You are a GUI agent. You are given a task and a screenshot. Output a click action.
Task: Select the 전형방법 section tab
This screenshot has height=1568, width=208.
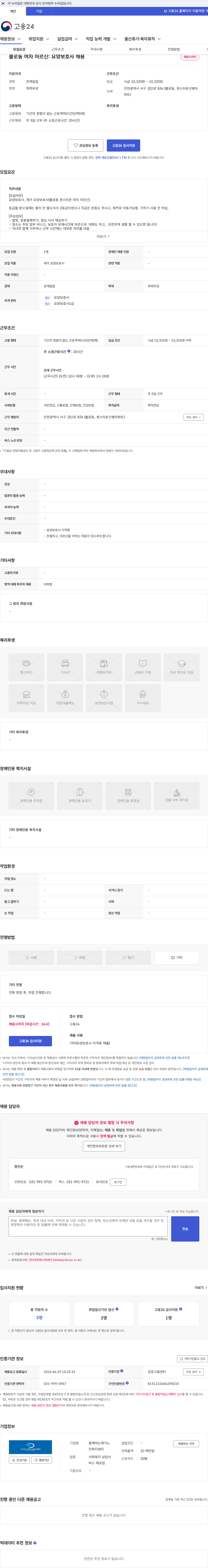174,49
